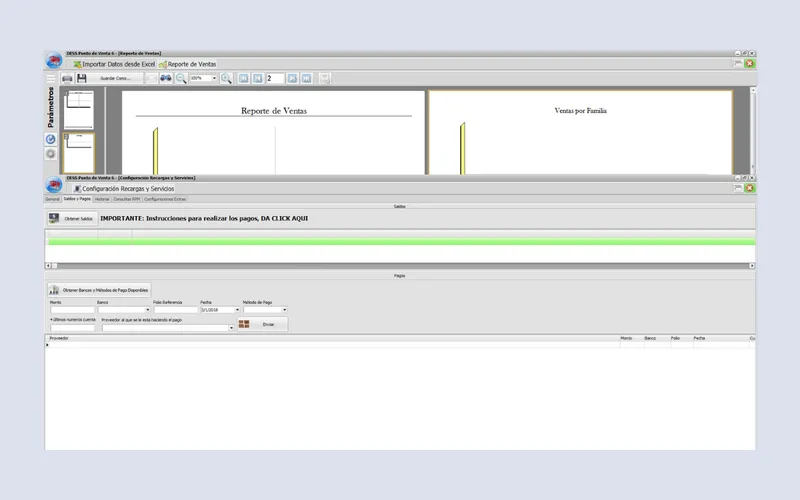800x500 pixels.
Task: Open the Historial tab
Action: pyautogui.click(x=102, y=199)
